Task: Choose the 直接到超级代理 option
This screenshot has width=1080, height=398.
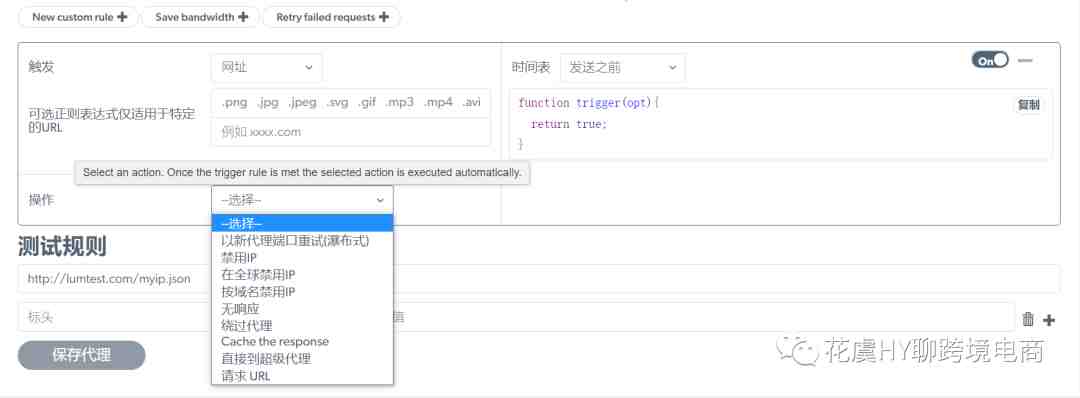Action: click(x=302, y=359)
